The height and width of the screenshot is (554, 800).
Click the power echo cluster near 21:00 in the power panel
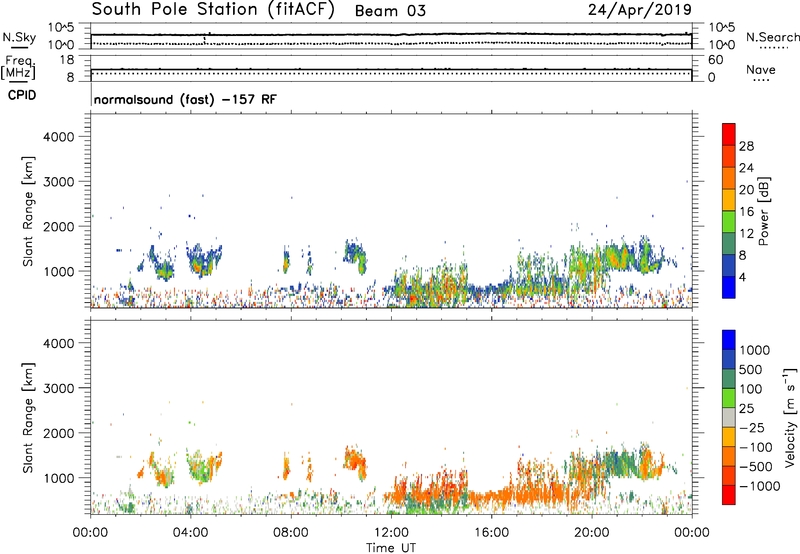pos(617,257)
